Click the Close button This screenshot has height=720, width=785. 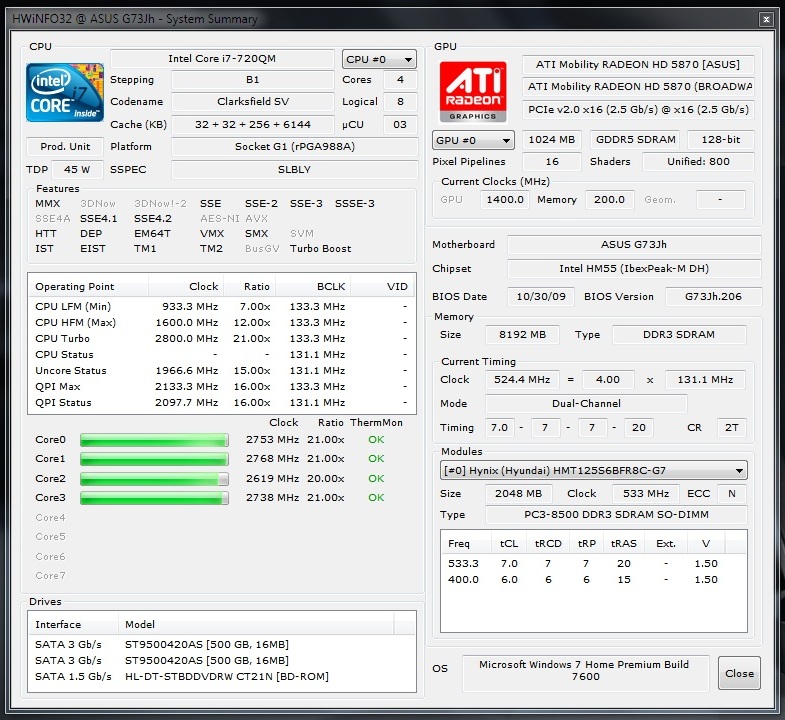click(739, 673)
